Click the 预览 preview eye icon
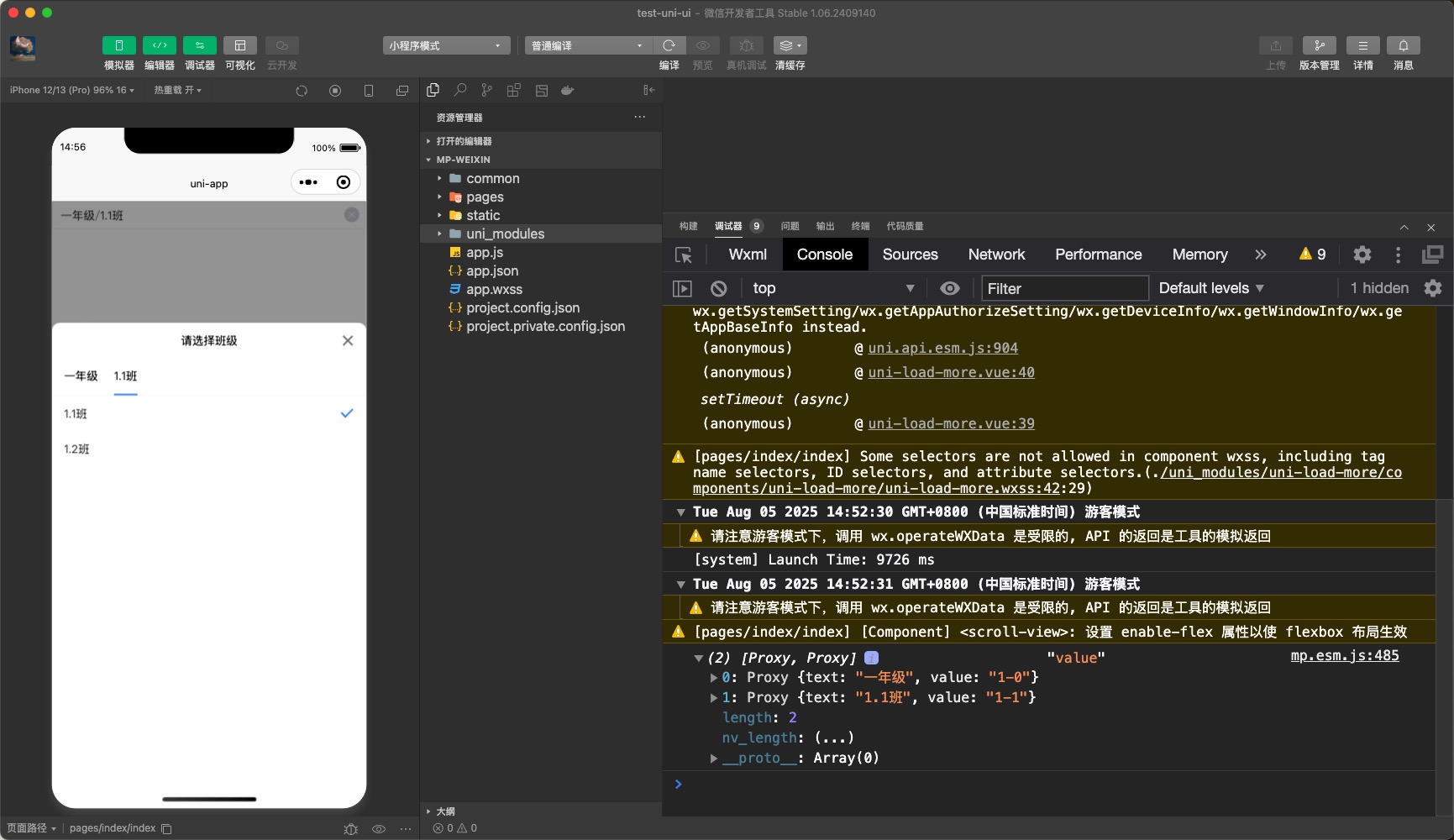This screenshot has height=840, width=1454. pos(702,45)
